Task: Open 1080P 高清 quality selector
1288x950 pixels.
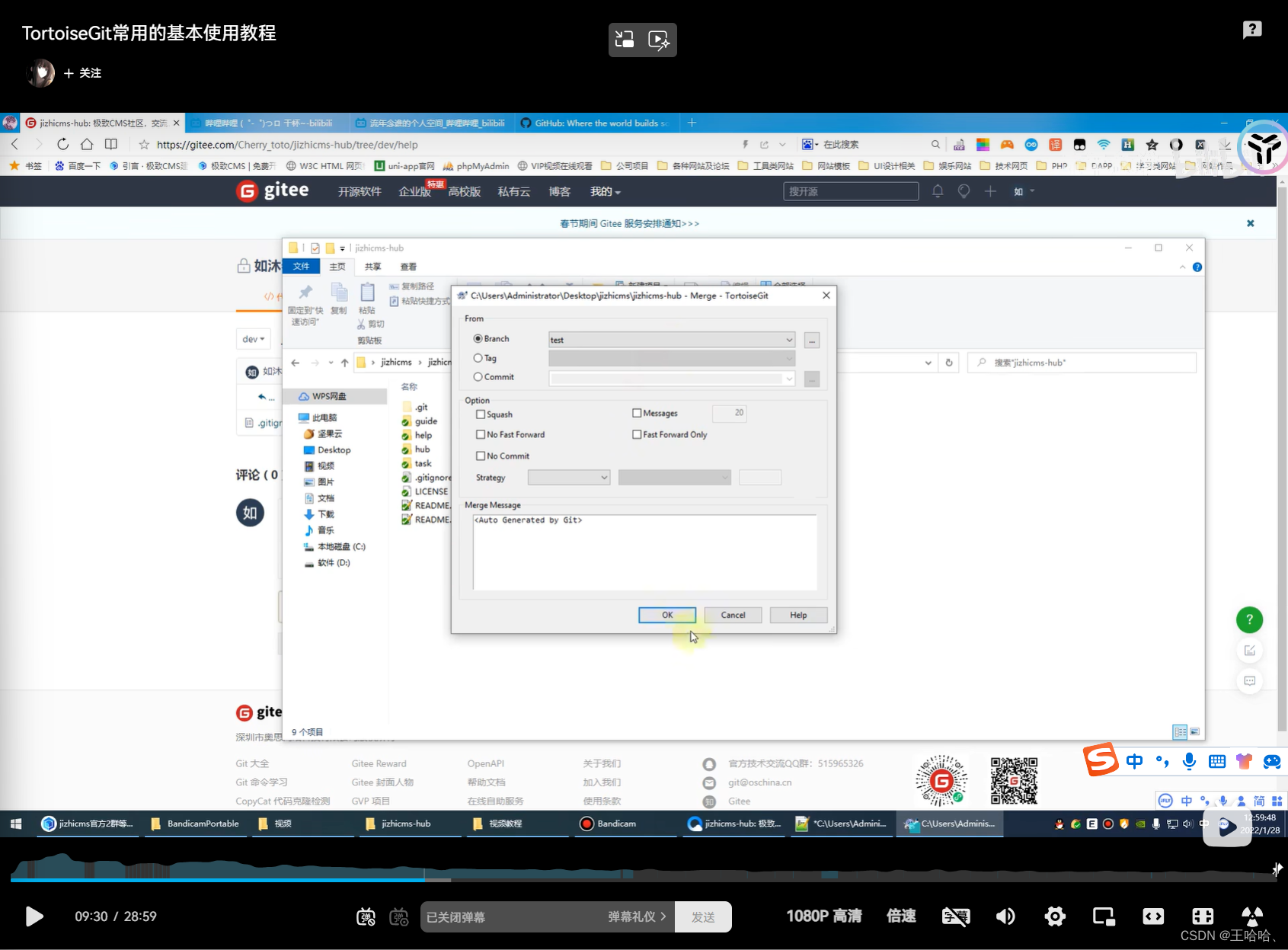Action: 824,916
